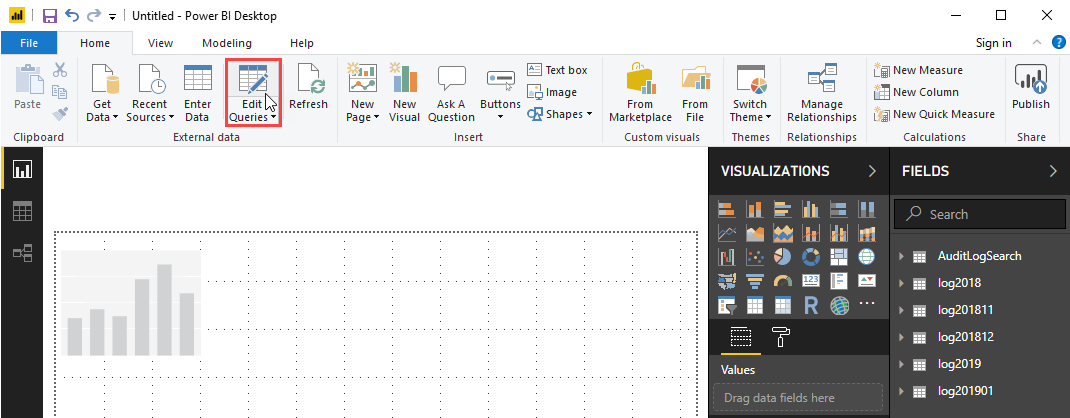Open the Shapes dropdown
Image resolution: width=1070 pixels, height=418 pixels.
click(x=560, y=114)
